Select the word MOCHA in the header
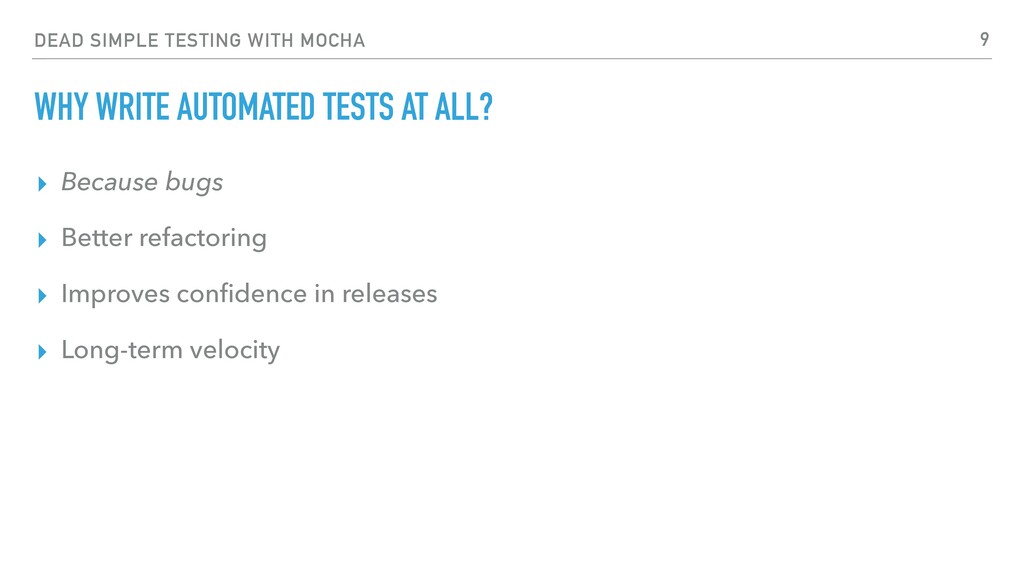 [332, 40]
